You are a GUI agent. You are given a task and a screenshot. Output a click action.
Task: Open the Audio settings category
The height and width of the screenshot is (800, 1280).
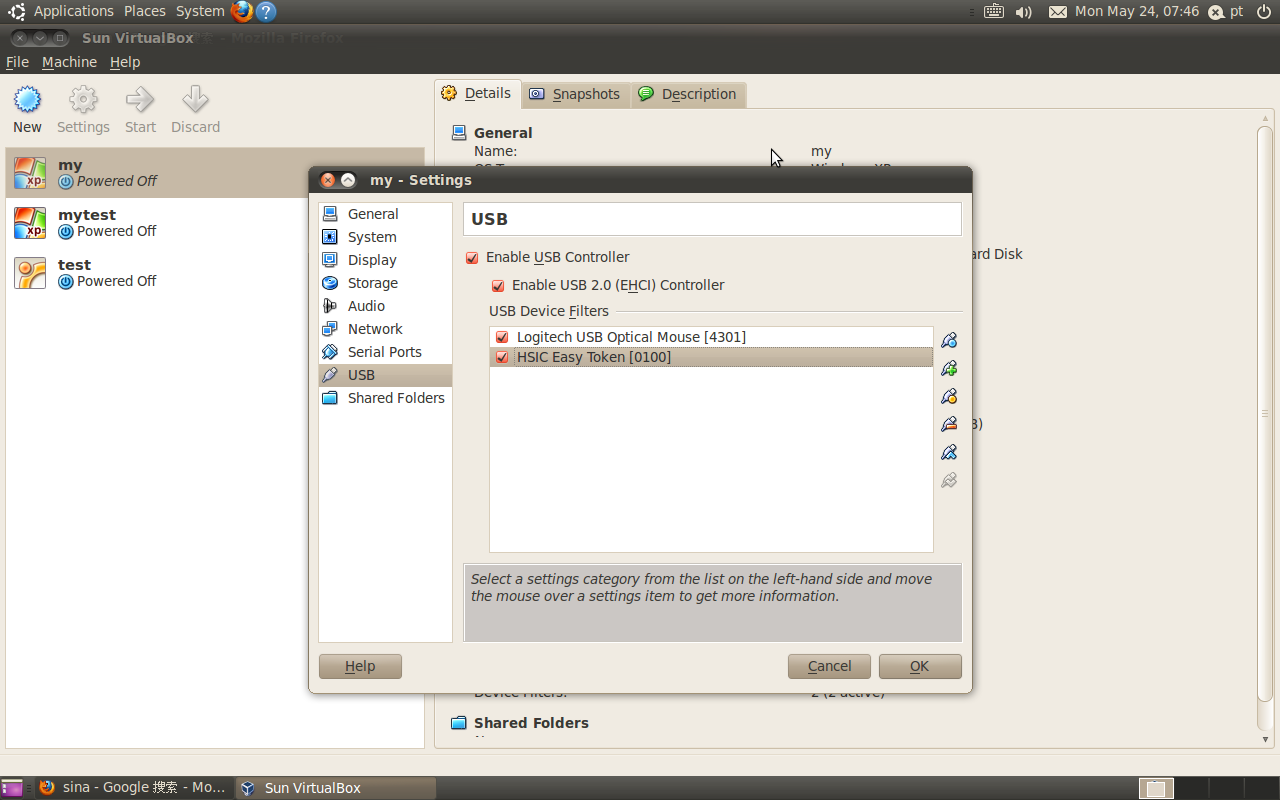pyautogui.click(x=385, y=306)
